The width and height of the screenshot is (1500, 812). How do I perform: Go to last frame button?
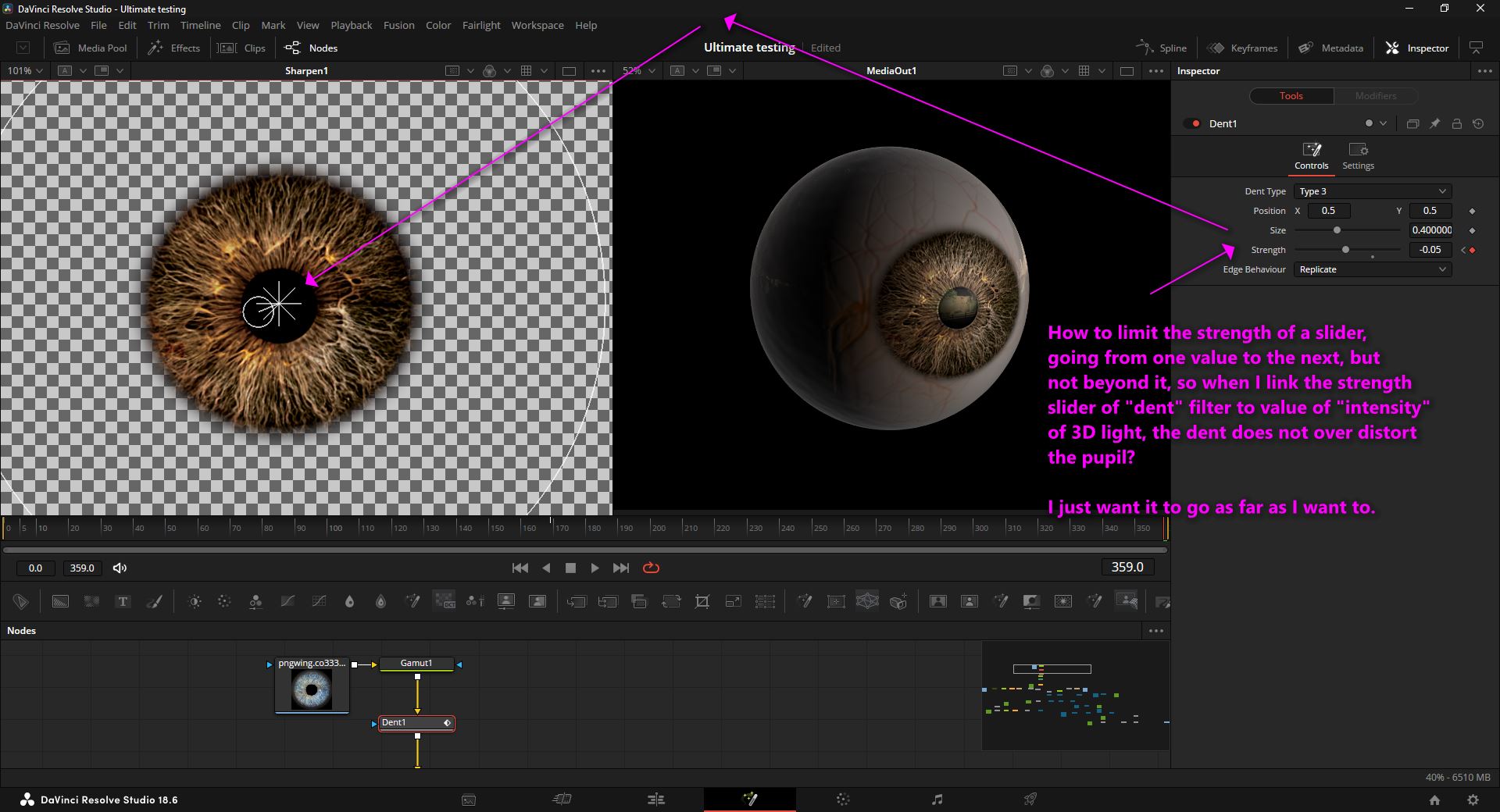click(621, 568)
